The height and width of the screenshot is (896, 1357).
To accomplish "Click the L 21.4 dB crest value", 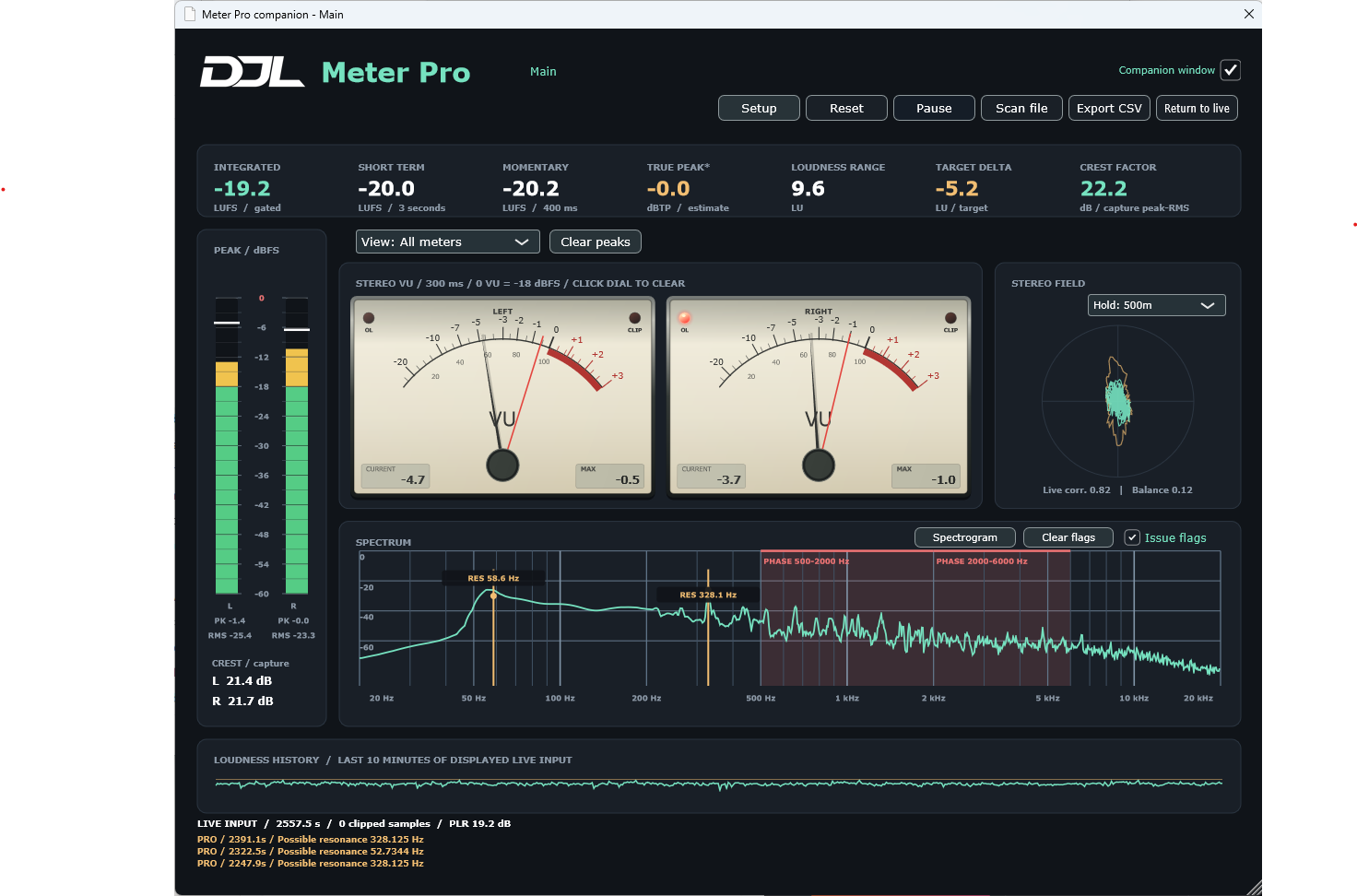I will tap(242, 681).
